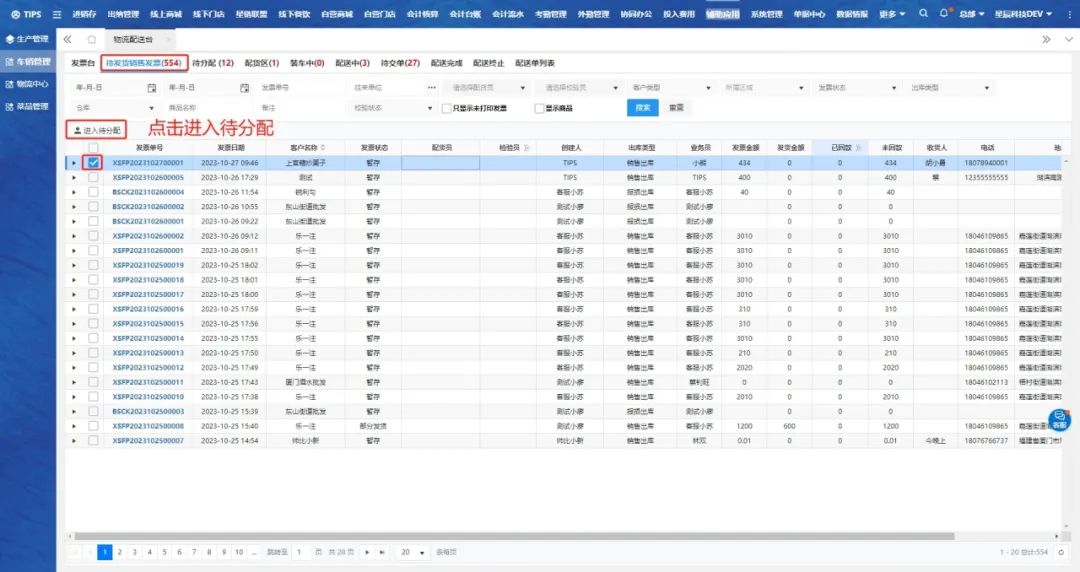Click the search magnifier icon in top bar
This screenshot has width=1080, height=572.
923,14
